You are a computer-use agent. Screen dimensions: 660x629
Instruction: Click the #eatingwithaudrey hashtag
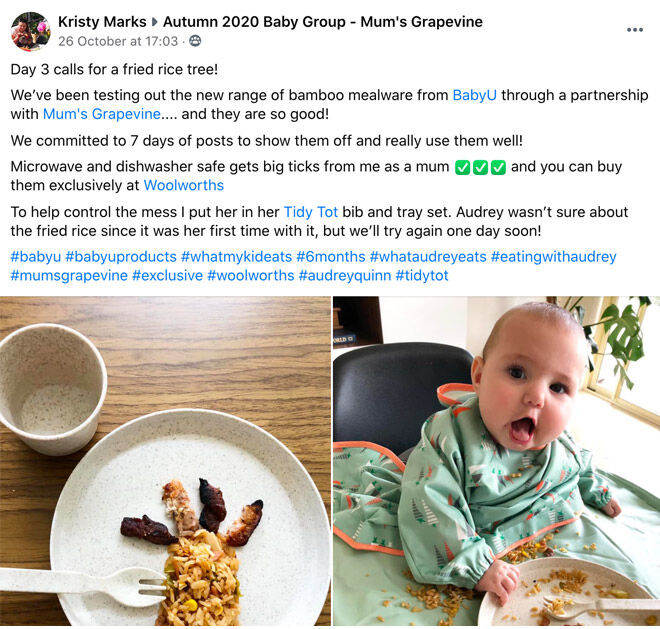click(554, 256)
